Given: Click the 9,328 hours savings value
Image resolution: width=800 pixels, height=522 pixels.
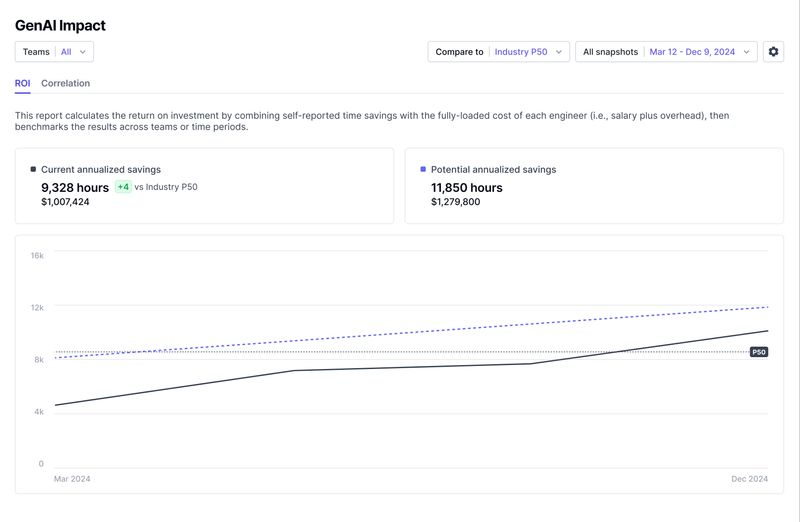Looking at the screenshot, I should (75, 187).
